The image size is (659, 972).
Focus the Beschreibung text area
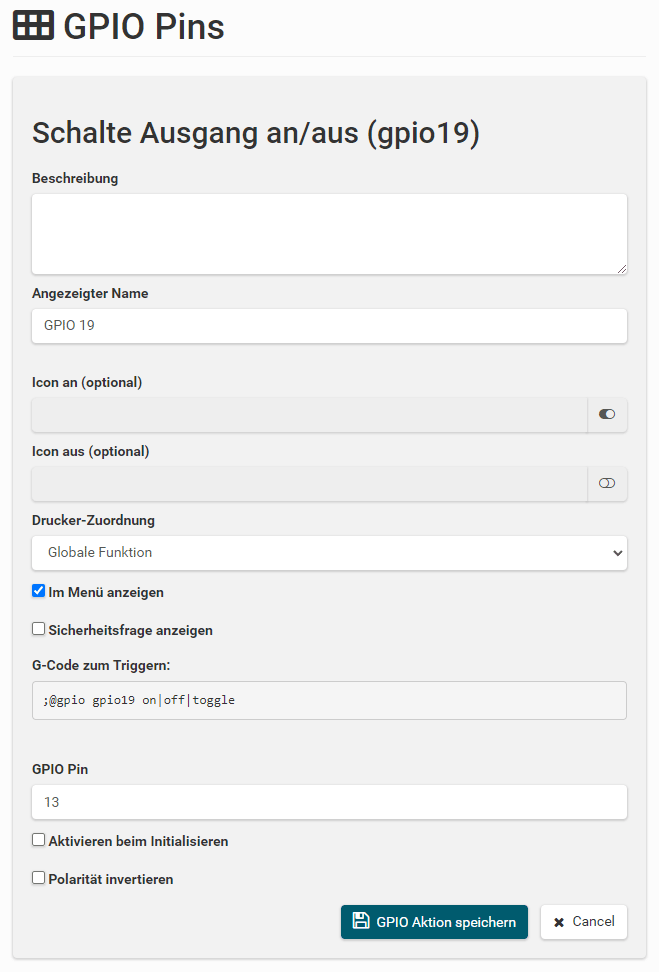329,234
